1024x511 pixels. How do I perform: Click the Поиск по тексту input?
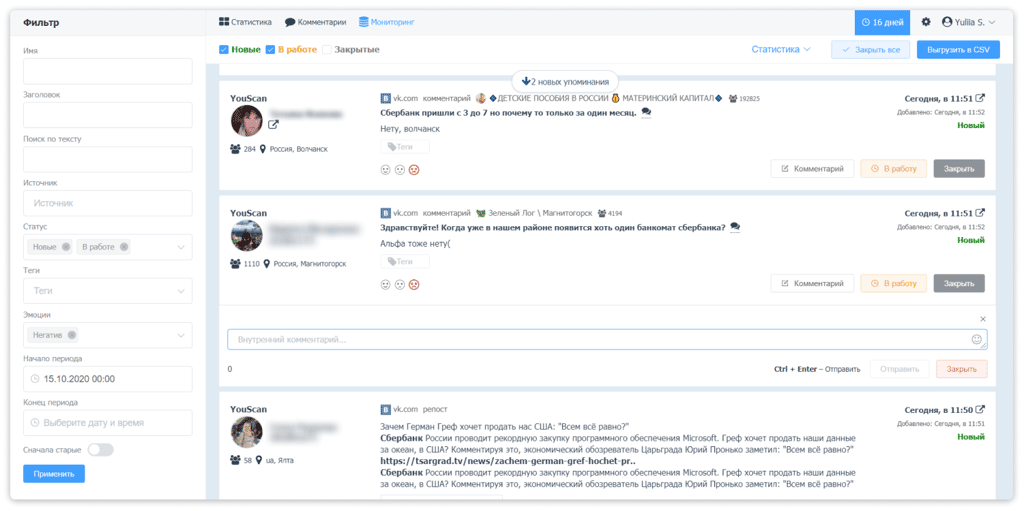(108, 159)
